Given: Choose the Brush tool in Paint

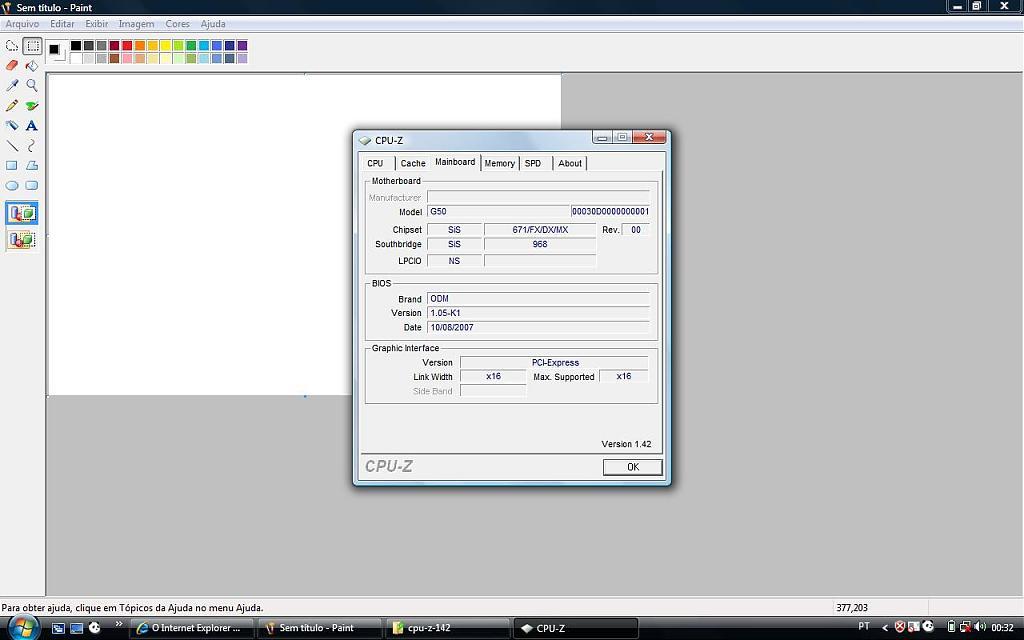Looking at the screenshot, I should pos(32,105).
